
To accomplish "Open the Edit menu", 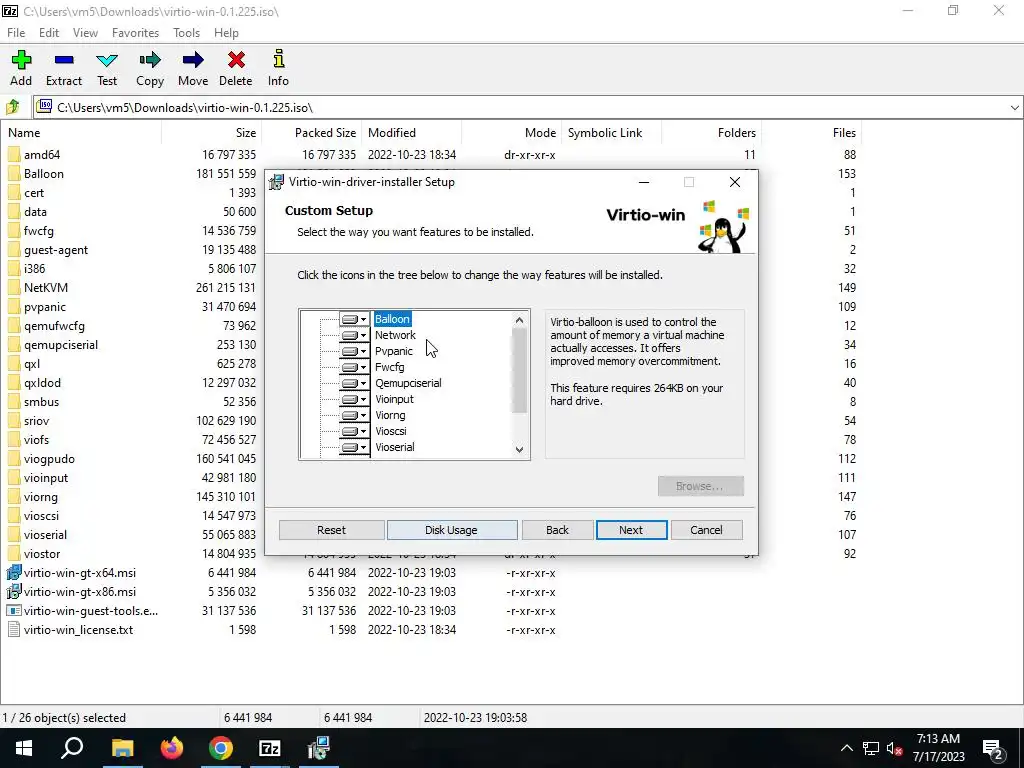I will click(x=49, y=33).
